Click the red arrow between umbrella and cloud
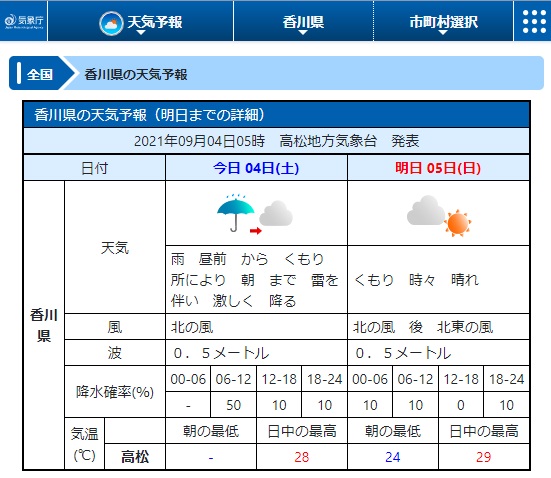 (256, 231)
